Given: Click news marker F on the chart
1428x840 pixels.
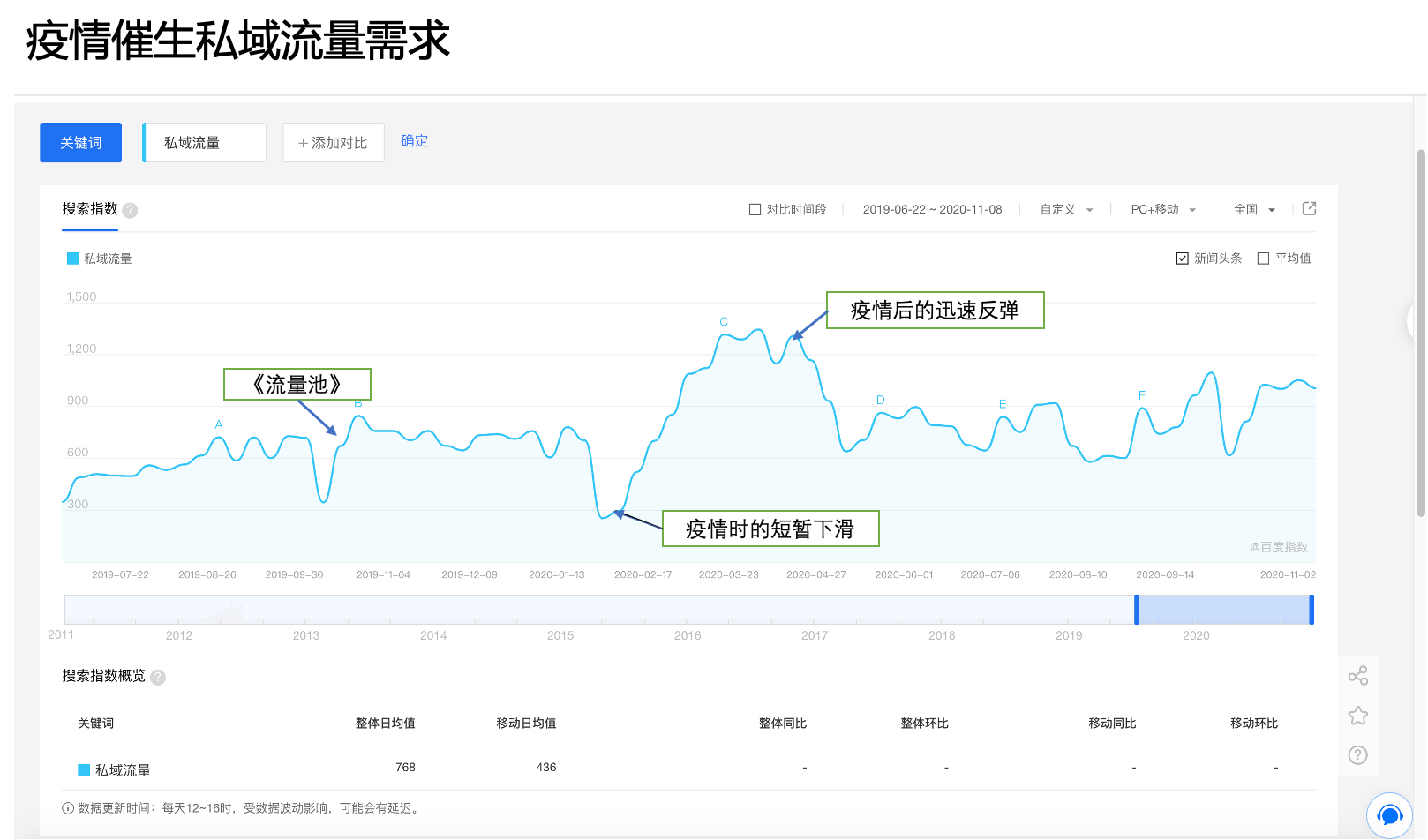Looking at the screenshot, I should [1142, 395].
